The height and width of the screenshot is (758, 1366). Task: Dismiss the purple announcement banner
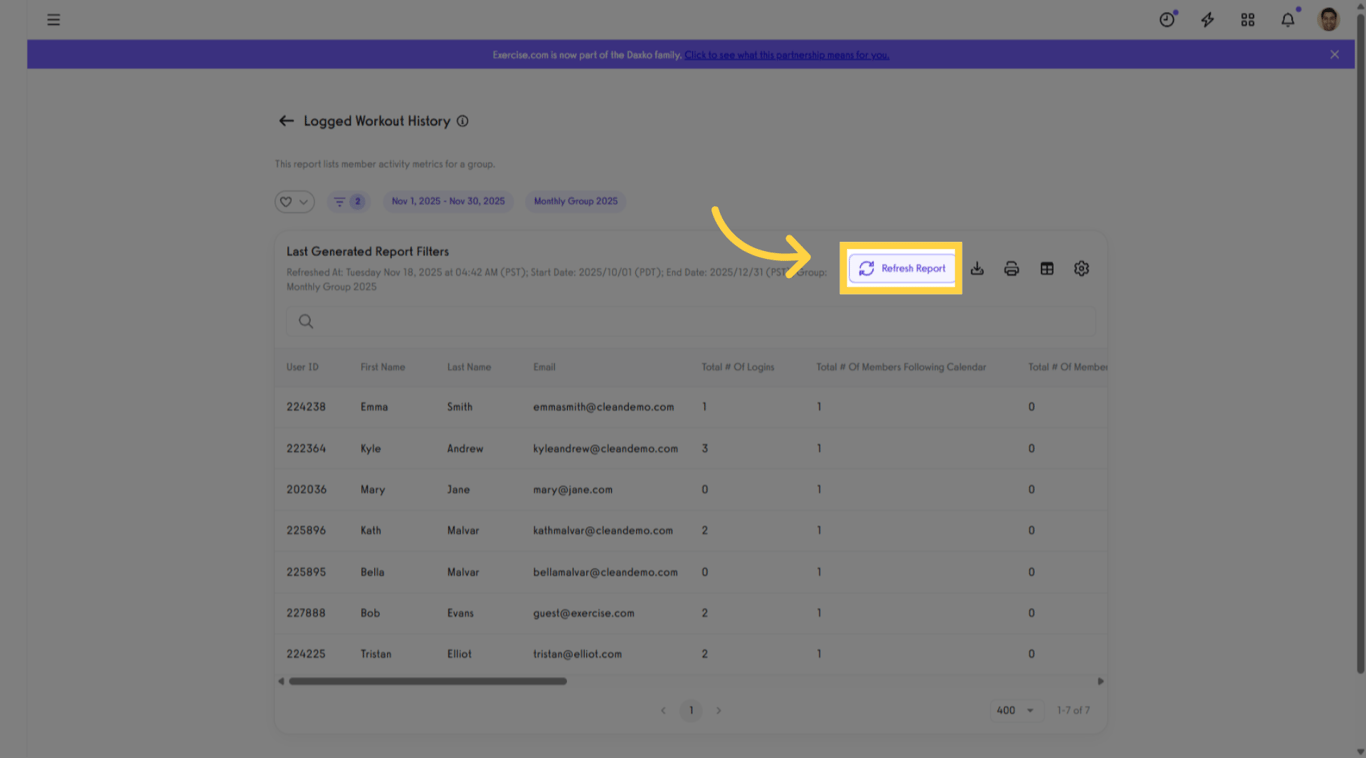(1334, 55)
